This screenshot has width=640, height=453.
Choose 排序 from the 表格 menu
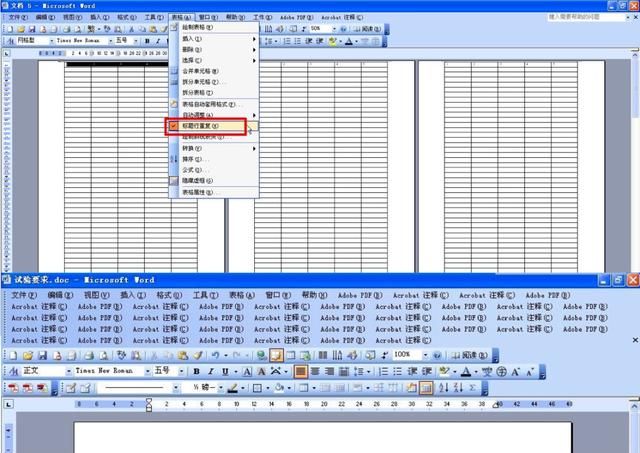coord(214,159)
